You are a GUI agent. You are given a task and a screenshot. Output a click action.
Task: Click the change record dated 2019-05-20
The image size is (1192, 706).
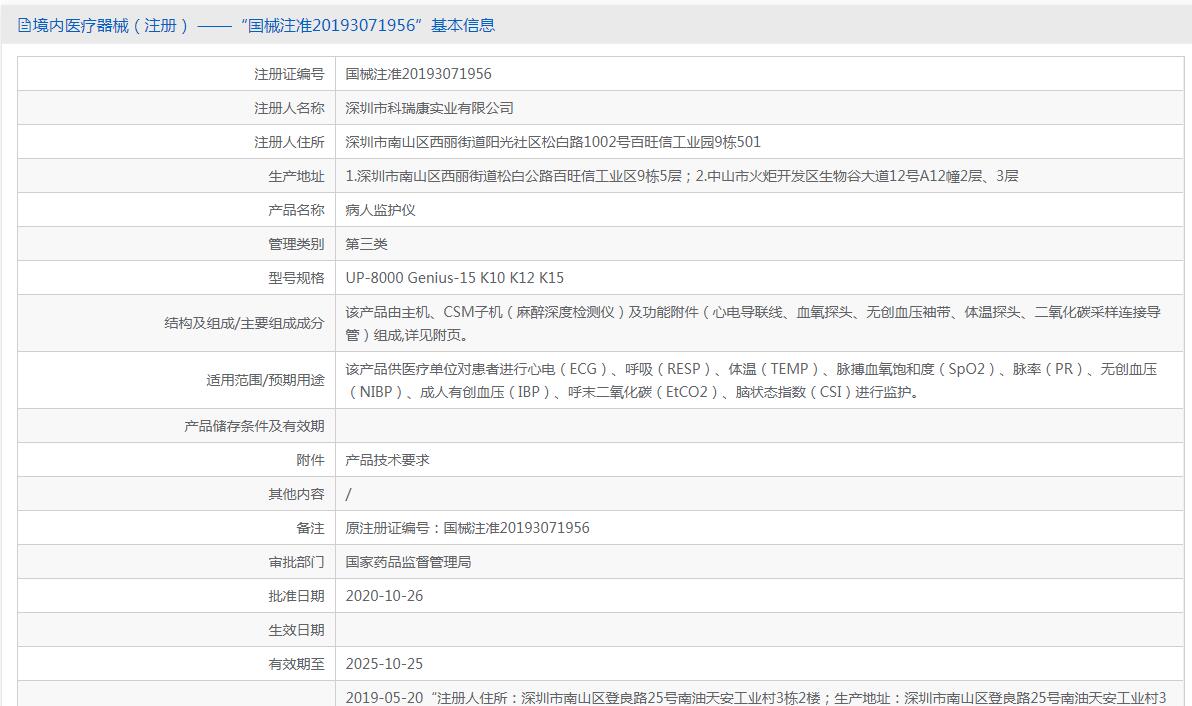tap(756, 698)
